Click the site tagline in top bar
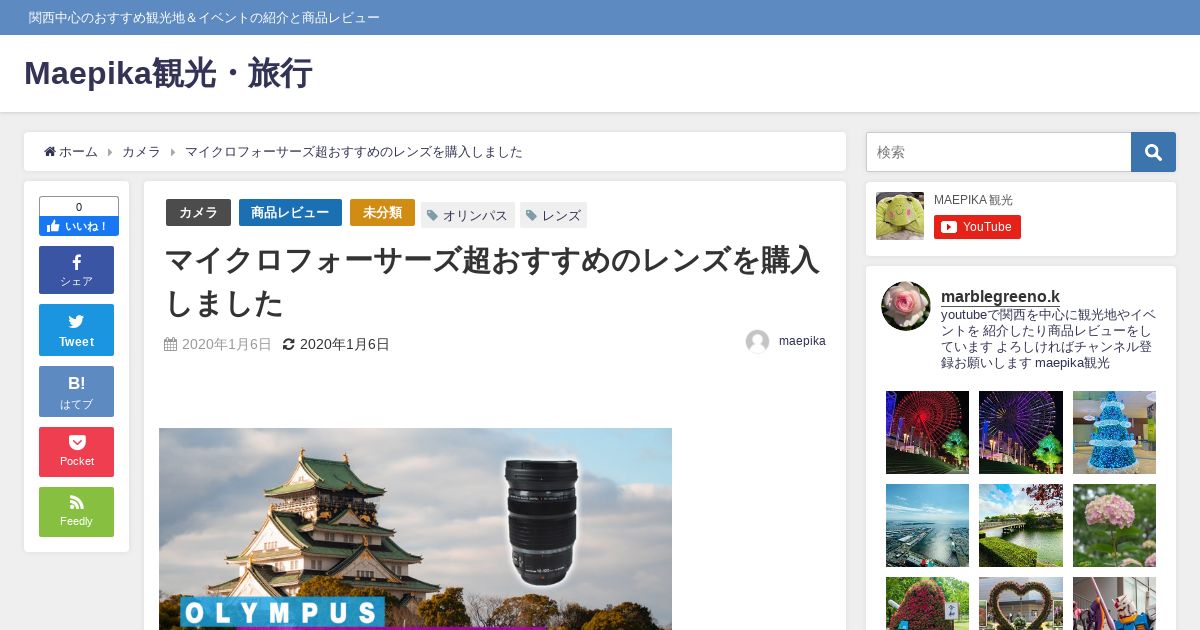The image size is (1200, 630). click(204, 18)
